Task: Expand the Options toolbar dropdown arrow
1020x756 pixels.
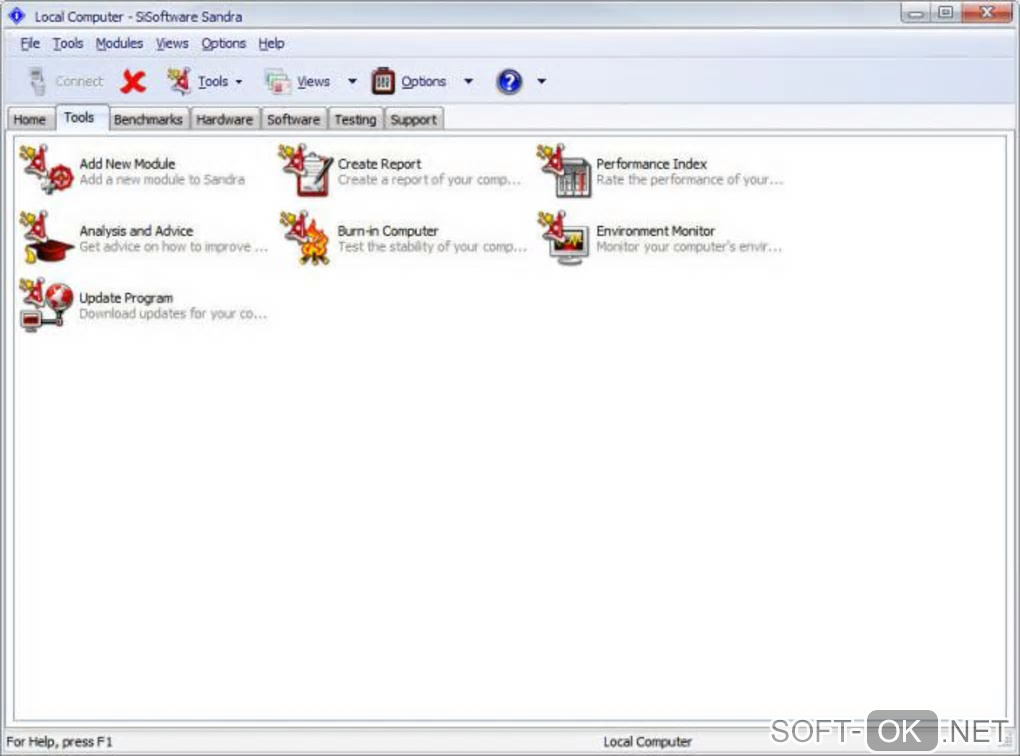Action: 468,81
